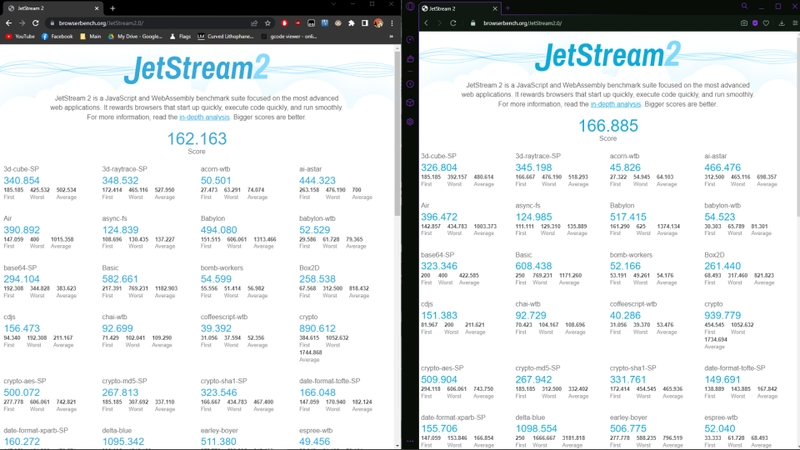Screen dimensions: 800x450
Task: Open the Curved Lithophane bookmark
Action: (226, 37)
